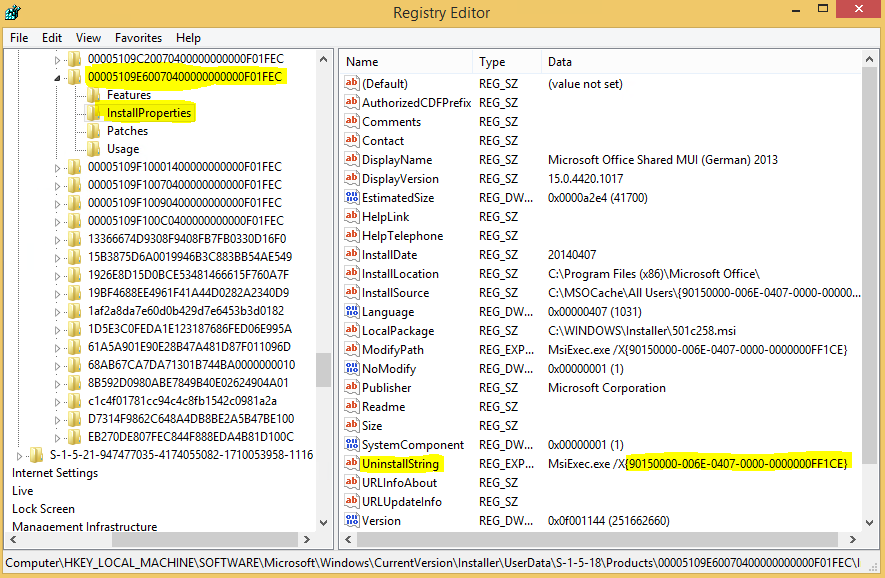Viewport: 885px width, 578px height.
Task: Click folder icon of Usage key
Action: pos(94,149)
